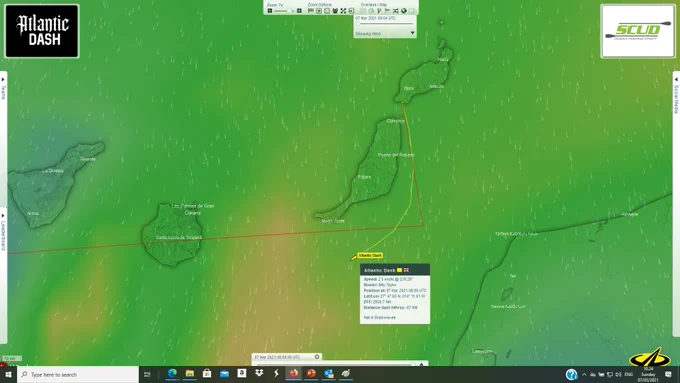Click the Atlantic Dash popup title
This screenshot has width=680, height=383.
(x=379, y=270)
